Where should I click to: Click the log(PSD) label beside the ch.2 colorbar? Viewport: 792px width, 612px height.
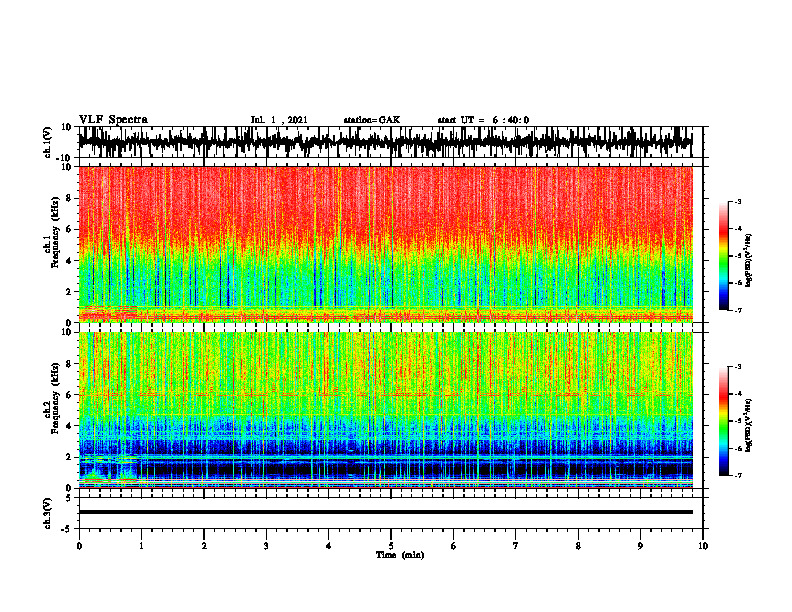tap(748, 425)
